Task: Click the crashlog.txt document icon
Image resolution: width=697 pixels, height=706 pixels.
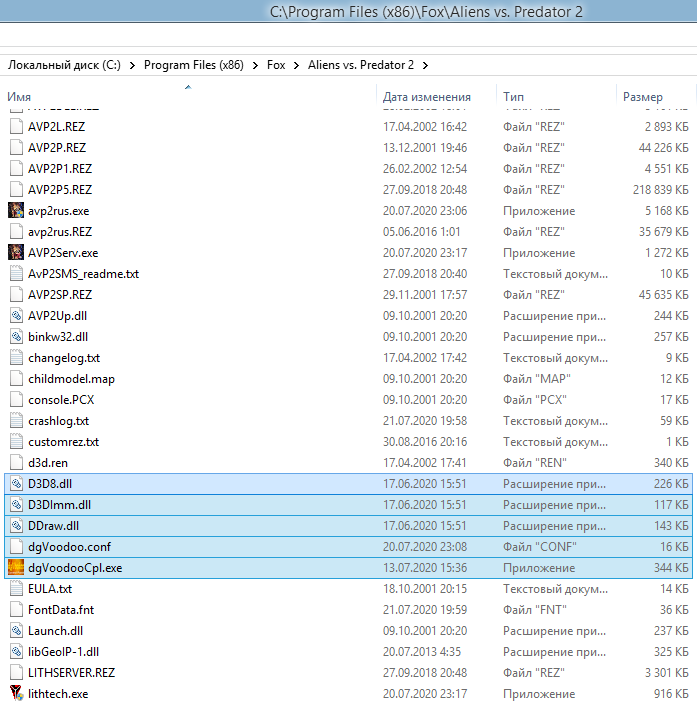Action: [16, 421]
